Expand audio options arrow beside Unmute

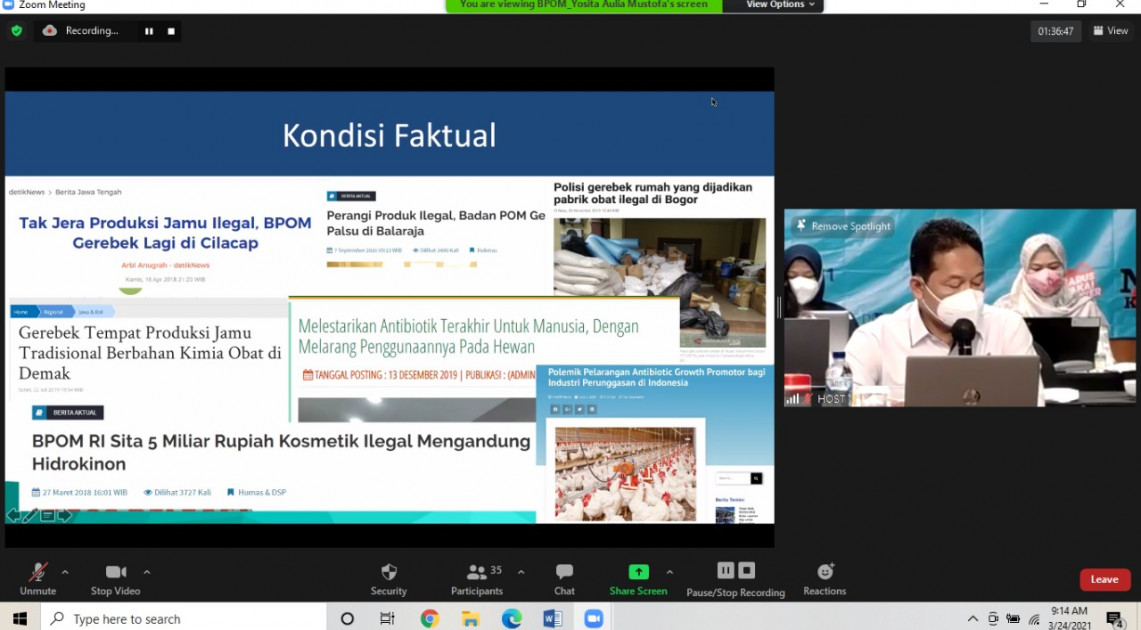click(65, 572)
